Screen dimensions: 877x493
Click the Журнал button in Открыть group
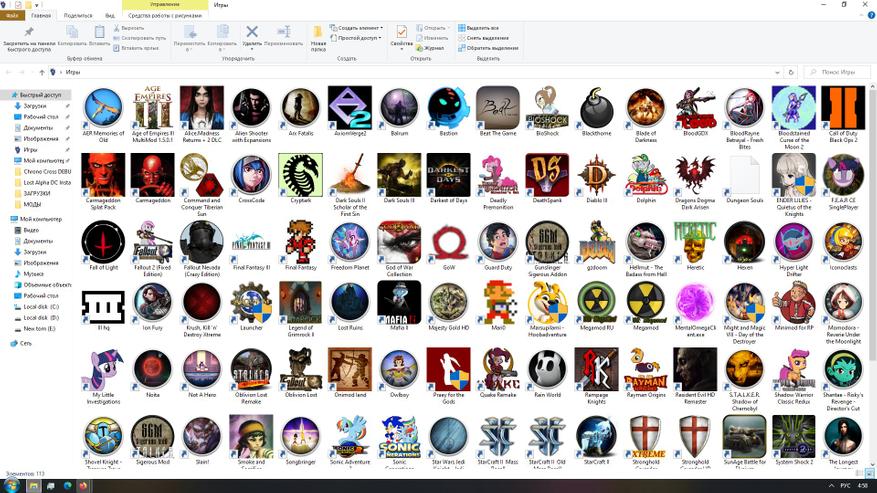point(430,48)
